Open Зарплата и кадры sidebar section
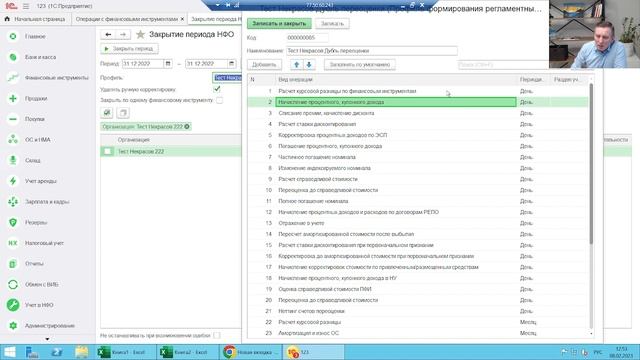This screenshot has height=360, width=640. (x=47, y=202)
